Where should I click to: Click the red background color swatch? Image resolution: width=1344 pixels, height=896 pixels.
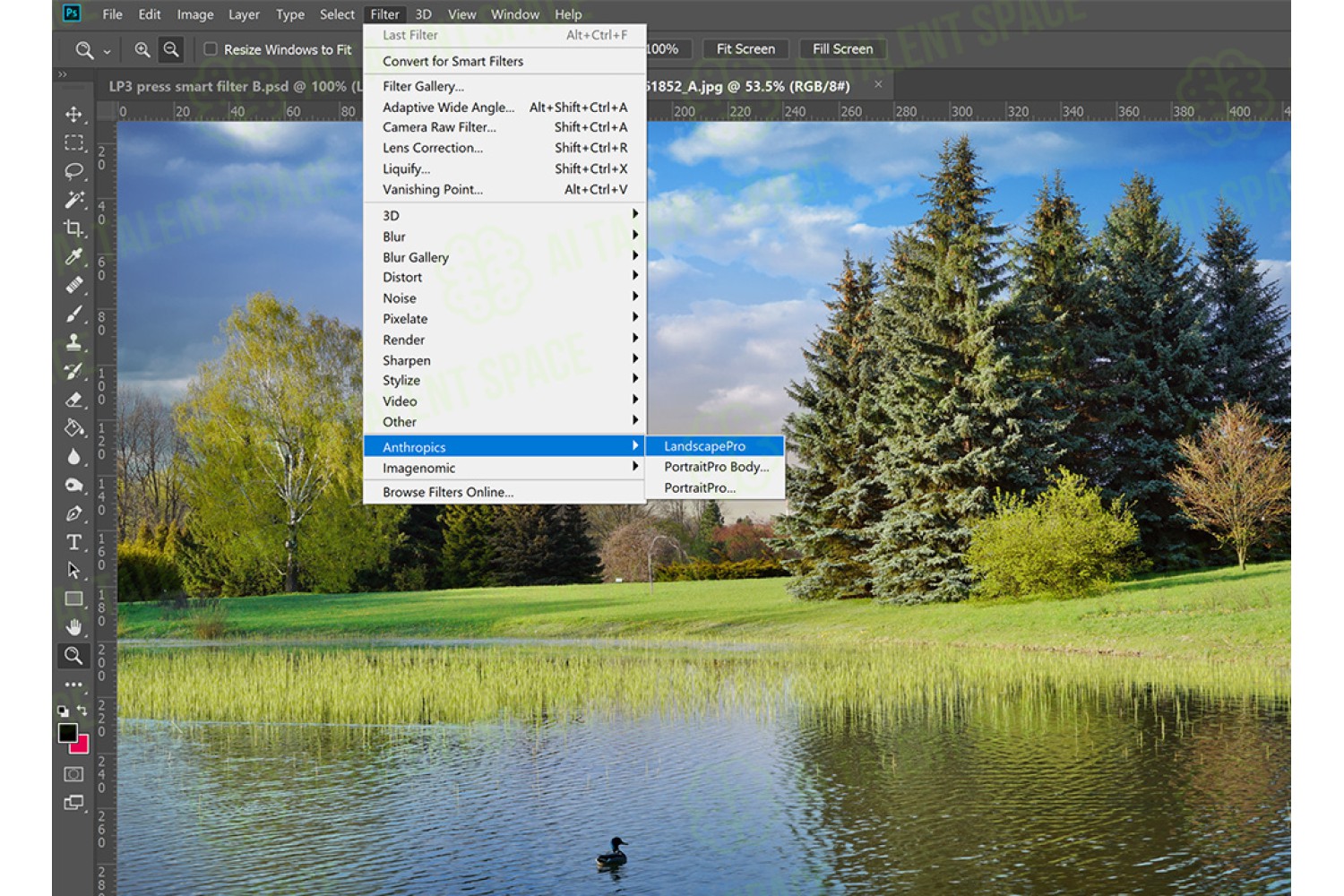tap(82, 745)
